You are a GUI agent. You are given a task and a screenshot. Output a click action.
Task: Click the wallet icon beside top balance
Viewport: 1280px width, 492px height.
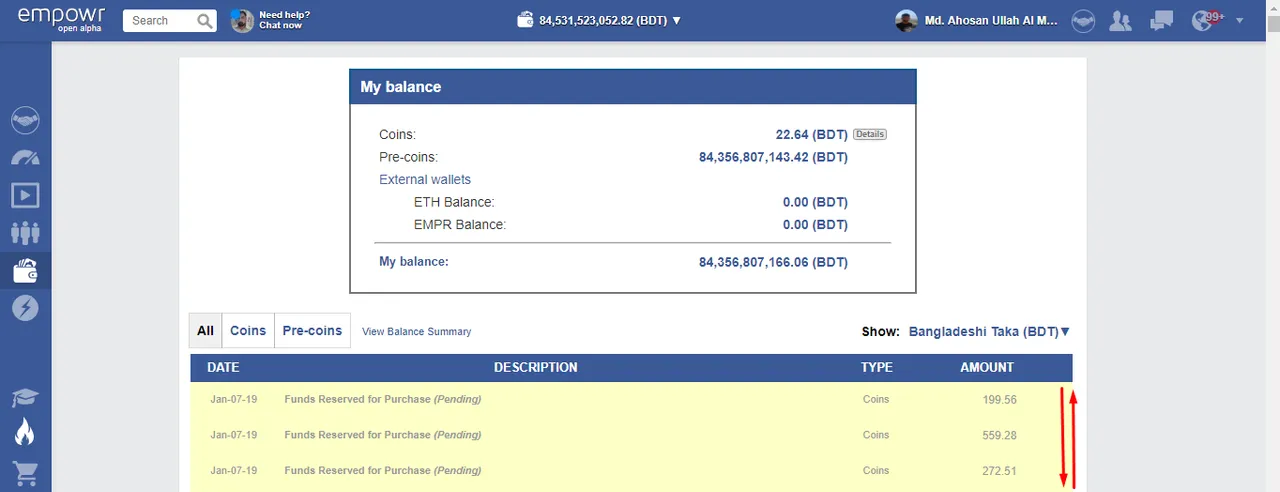click(x=525, y=20)
